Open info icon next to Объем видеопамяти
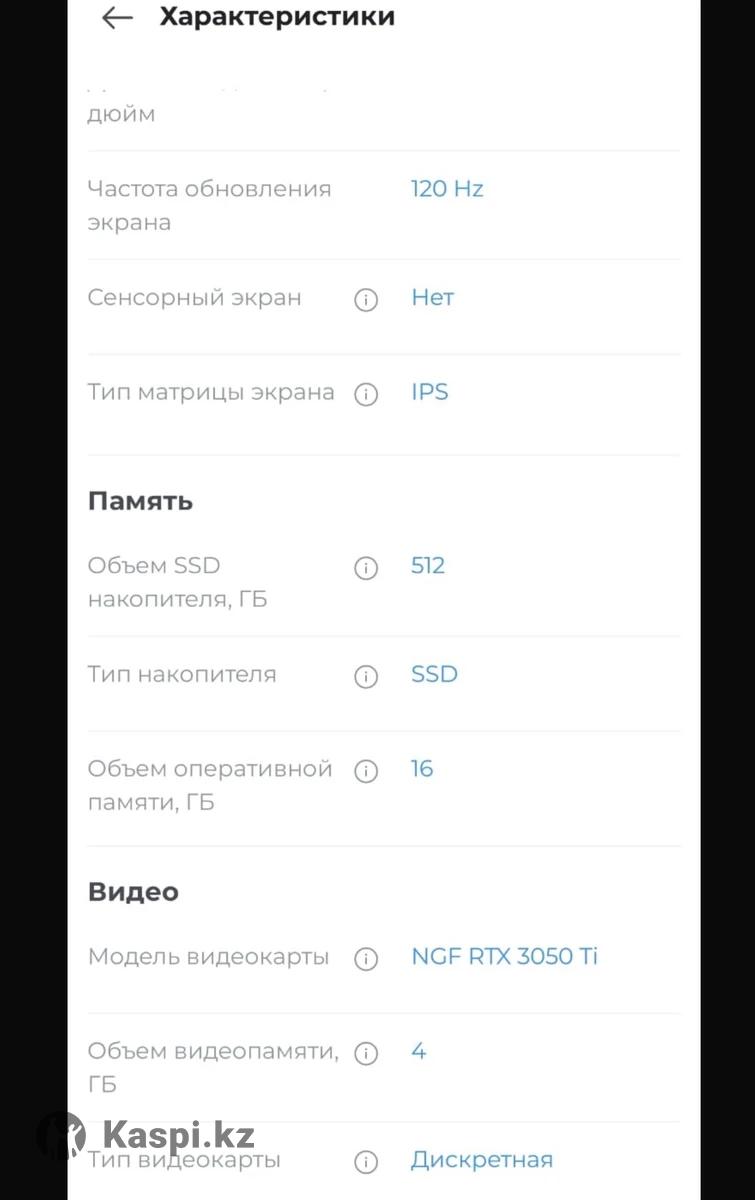 366,1054
